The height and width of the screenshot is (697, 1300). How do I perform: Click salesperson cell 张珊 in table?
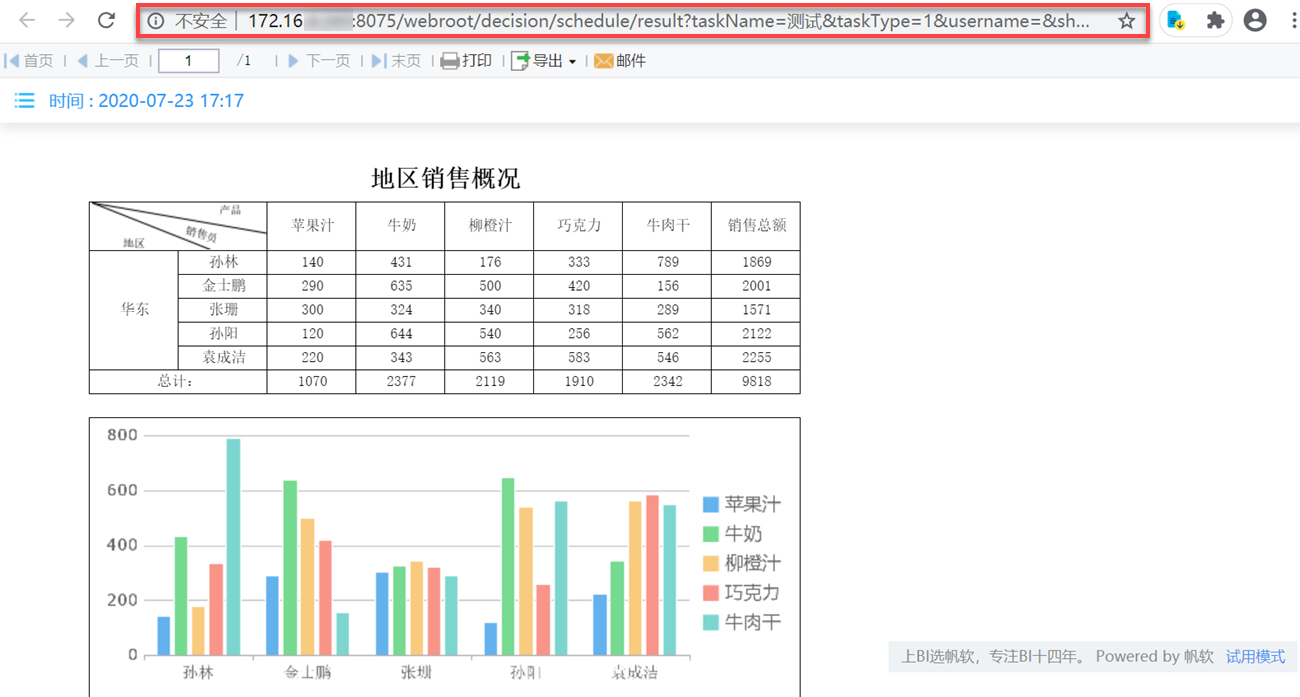tap(224, 310)
